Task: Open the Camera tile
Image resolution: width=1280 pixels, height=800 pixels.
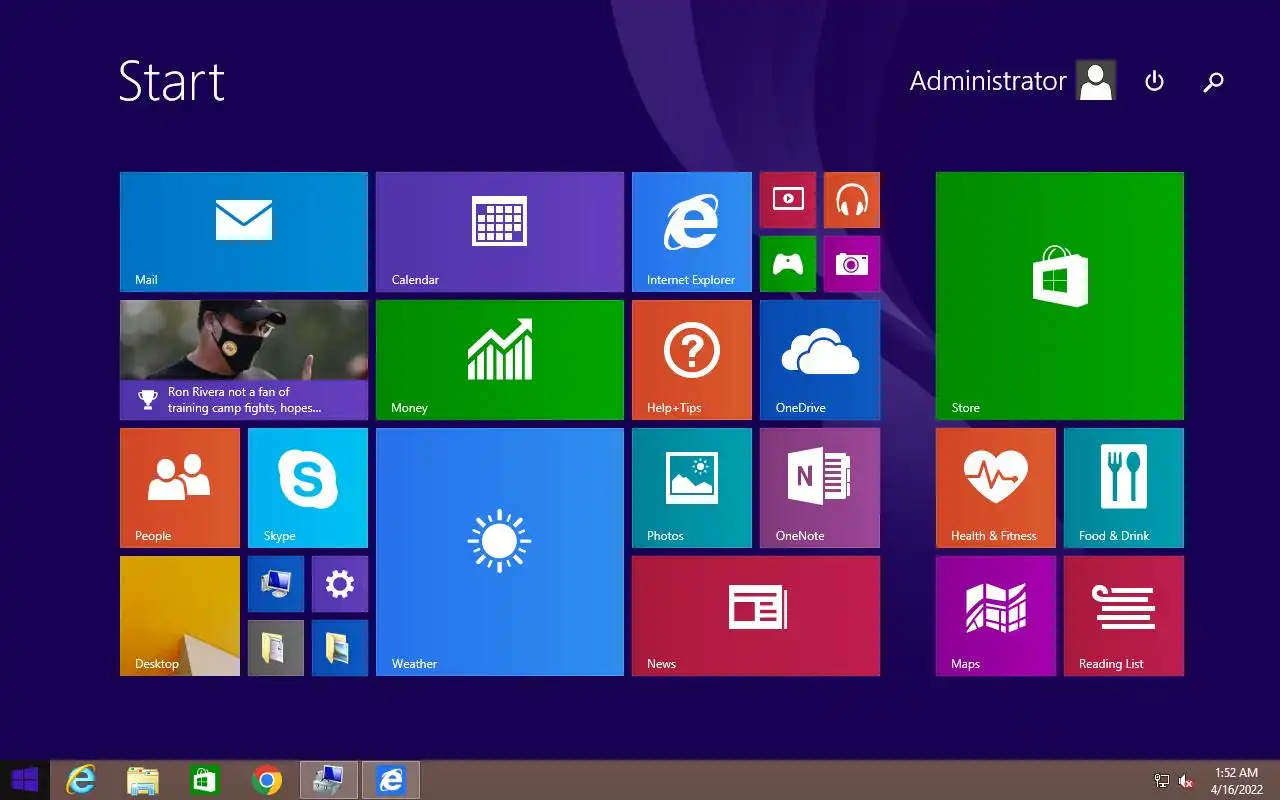Action: click(x=852, y=264)
